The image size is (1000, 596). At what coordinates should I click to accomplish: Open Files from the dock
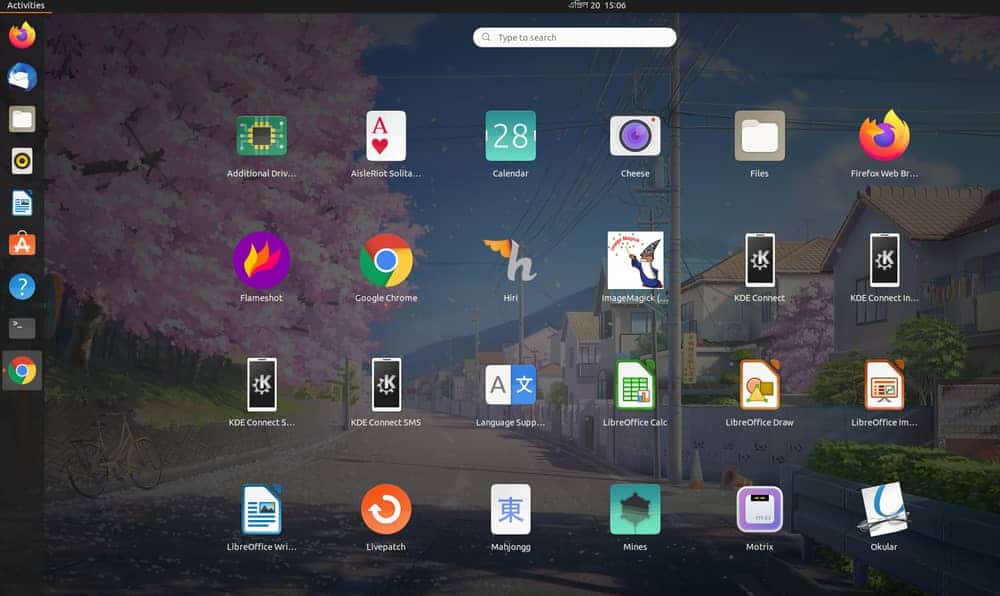tap(22, 119)
